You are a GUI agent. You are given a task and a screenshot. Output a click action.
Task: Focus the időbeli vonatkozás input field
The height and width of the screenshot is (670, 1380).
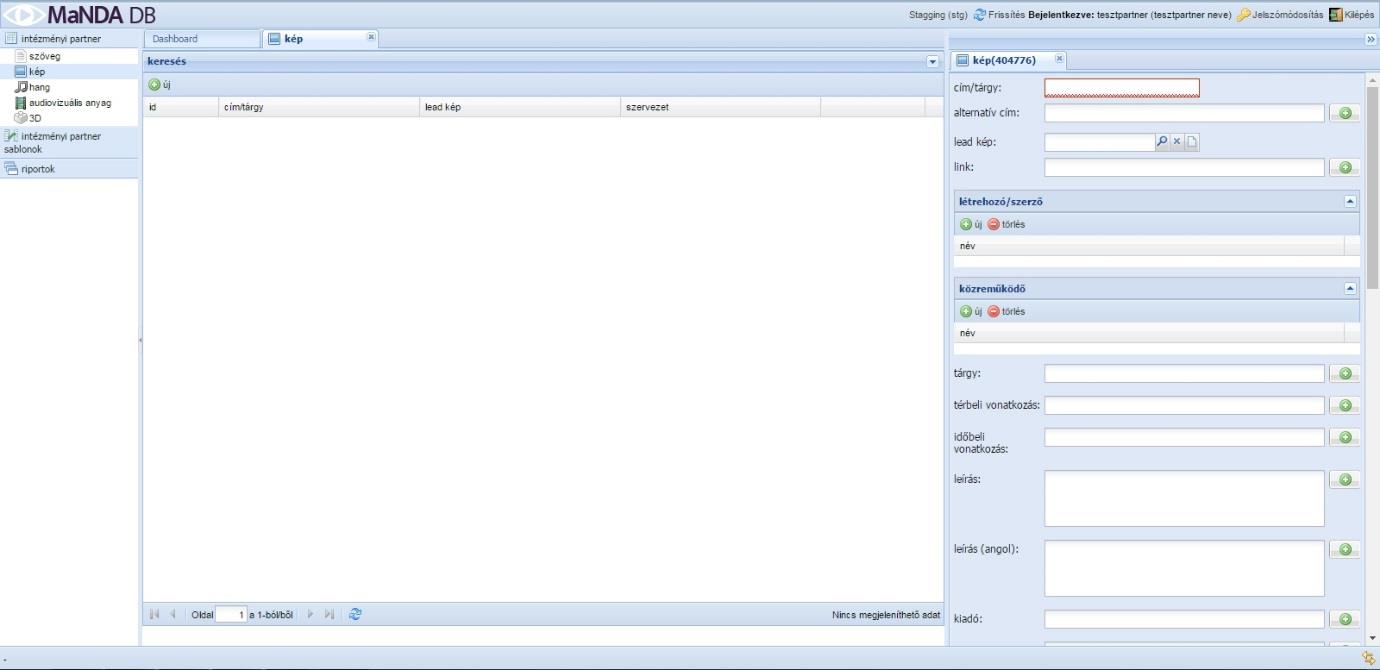[1184, 437]
